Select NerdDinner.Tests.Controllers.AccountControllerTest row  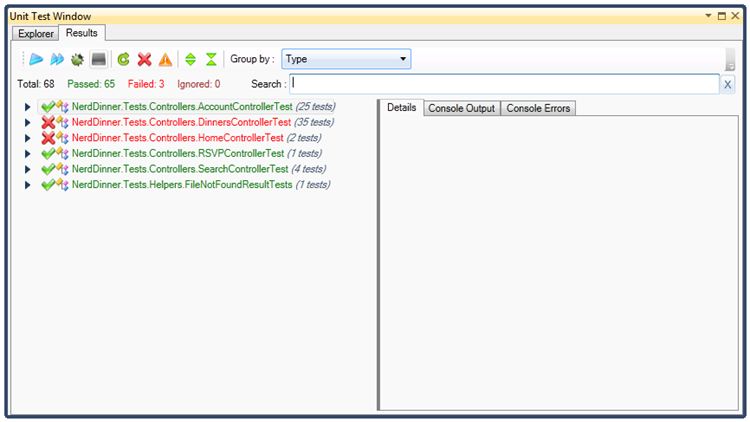187,107
